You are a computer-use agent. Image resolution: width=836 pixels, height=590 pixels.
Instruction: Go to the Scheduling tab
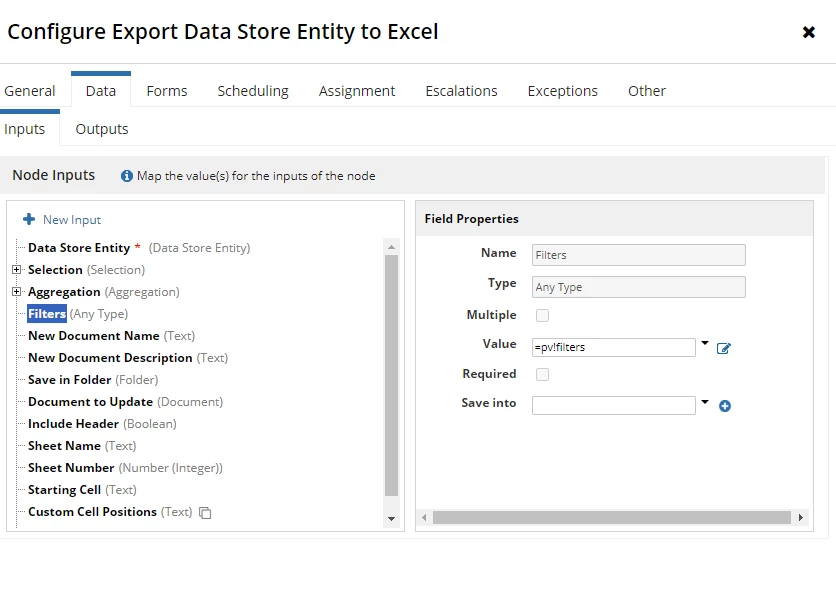[x=253, y=91]
